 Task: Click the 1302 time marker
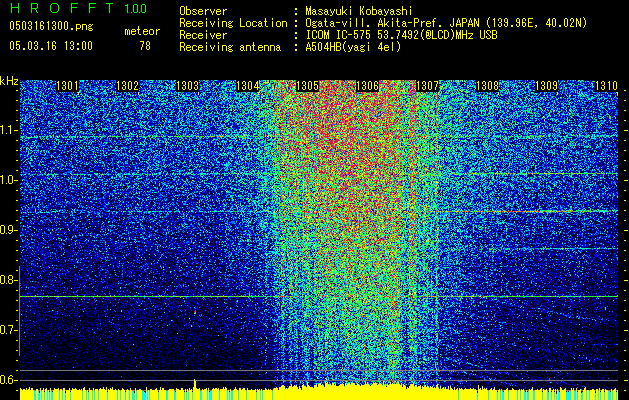pos(128,86)
